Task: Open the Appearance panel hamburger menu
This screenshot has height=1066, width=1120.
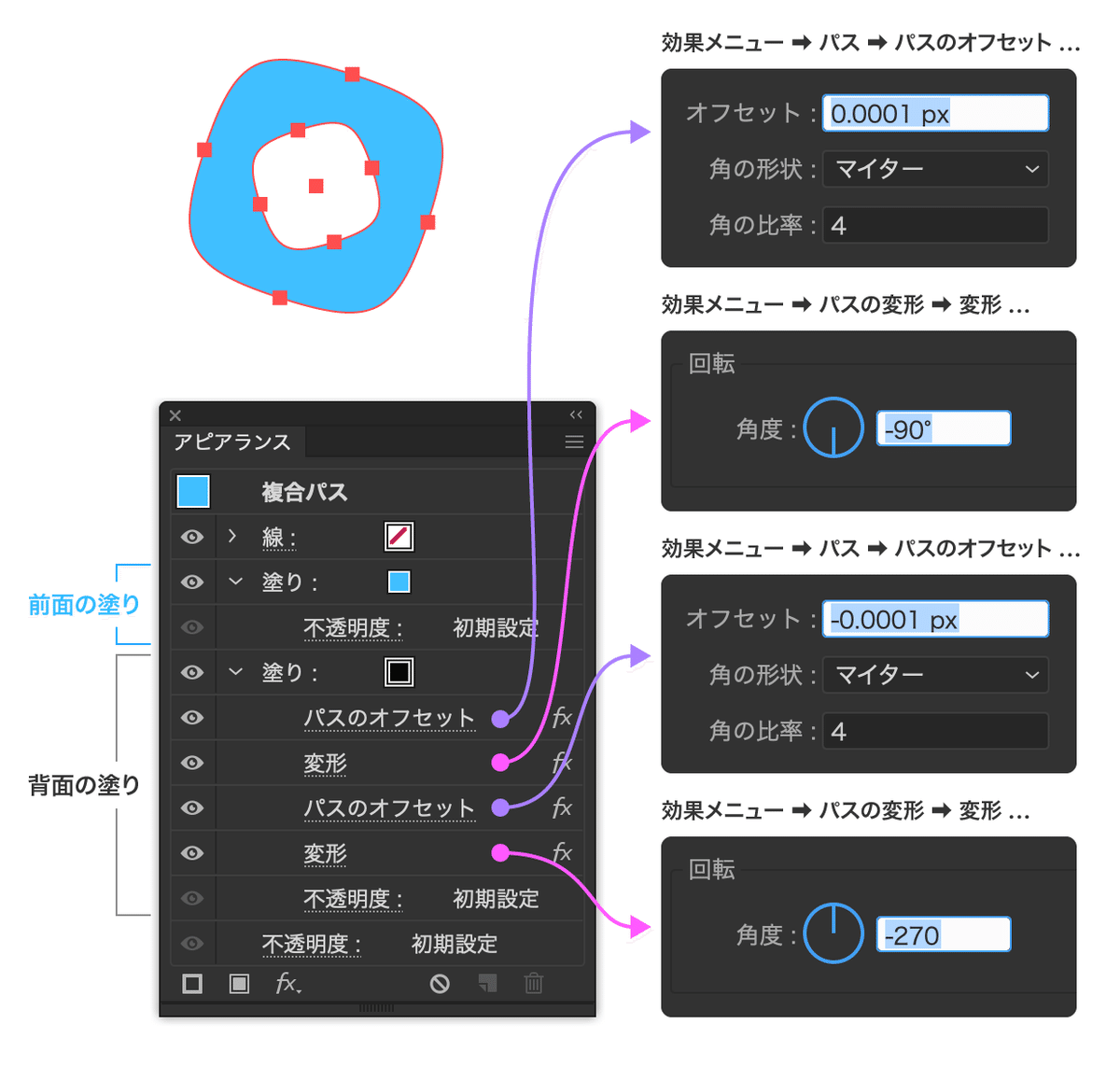Action: tap(575, 442)
